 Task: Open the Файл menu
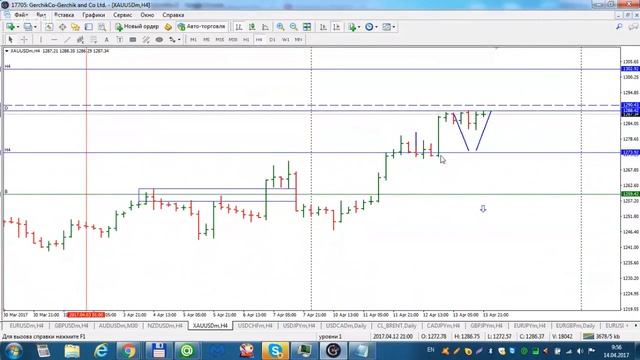coord(21,15)
